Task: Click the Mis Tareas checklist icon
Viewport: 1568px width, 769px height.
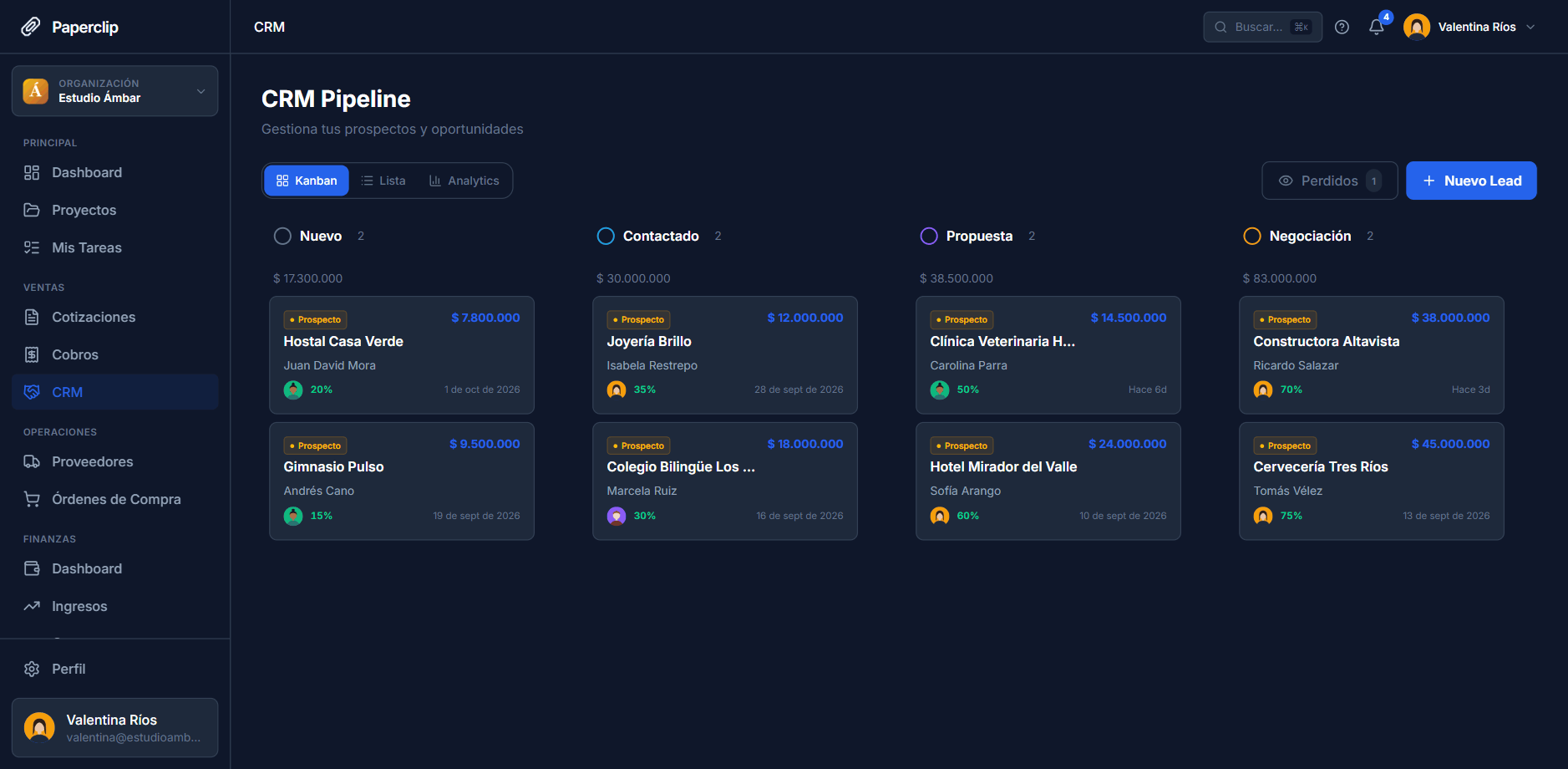Action: point(32,247)
